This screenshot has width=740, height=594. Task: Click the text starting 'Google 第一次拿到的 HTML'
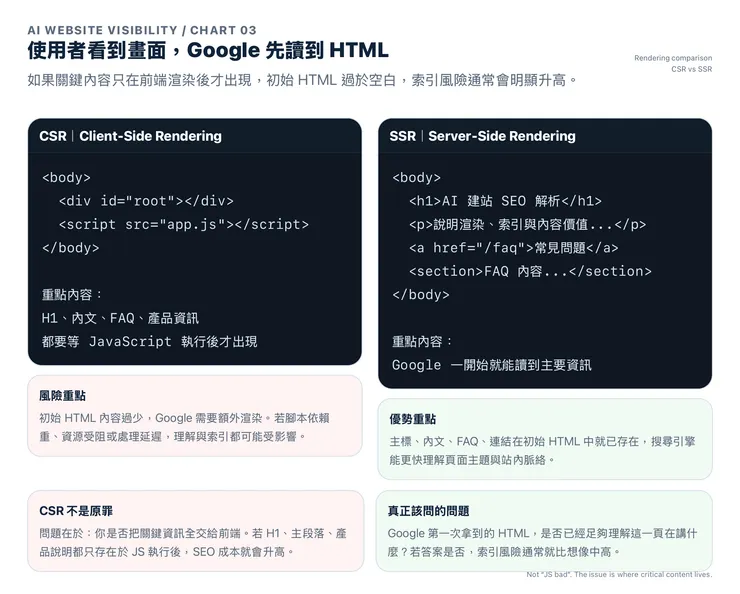pos(542,543)
